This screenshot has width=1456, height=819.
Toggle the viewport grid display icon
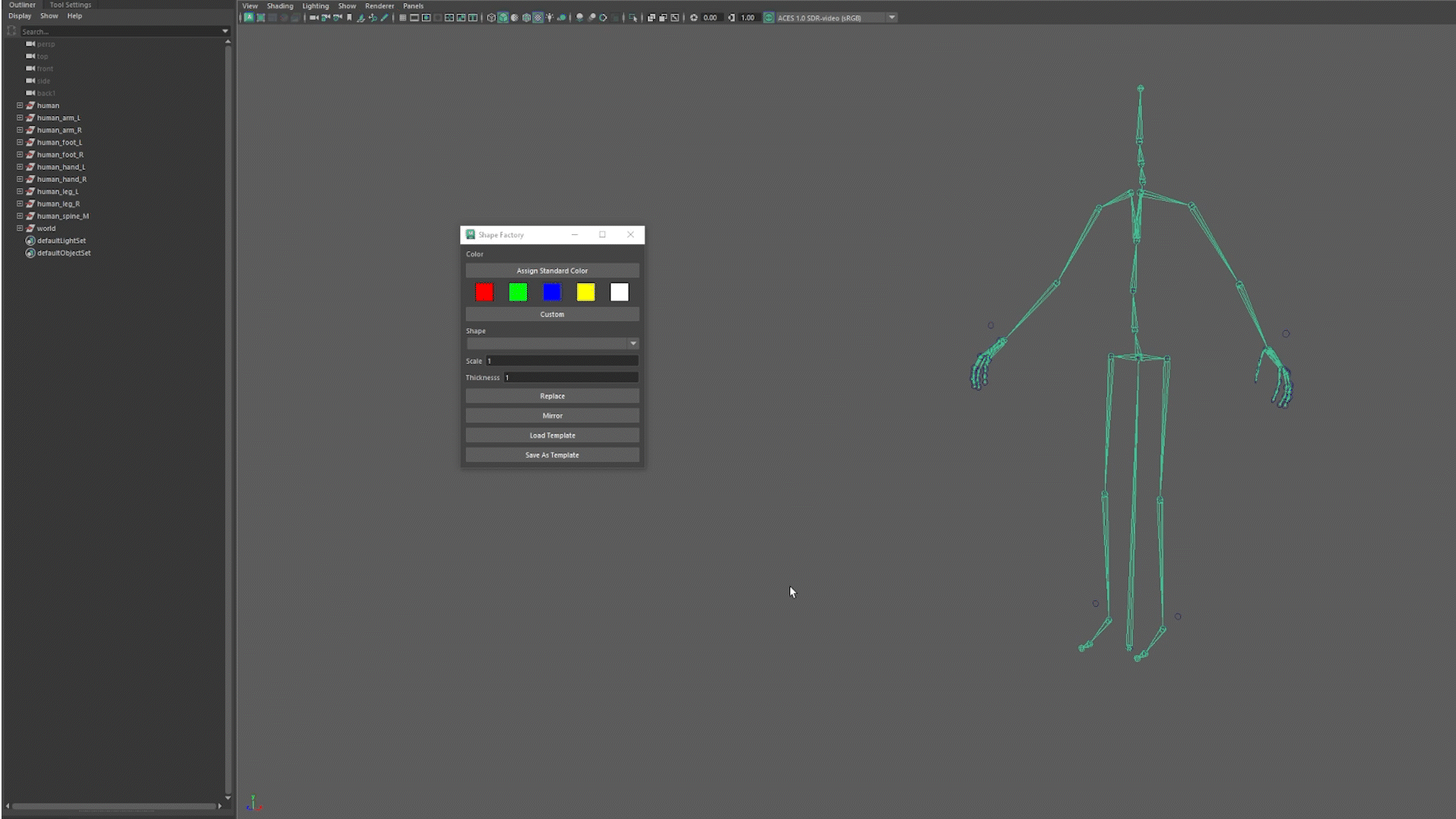click(403, 17)
